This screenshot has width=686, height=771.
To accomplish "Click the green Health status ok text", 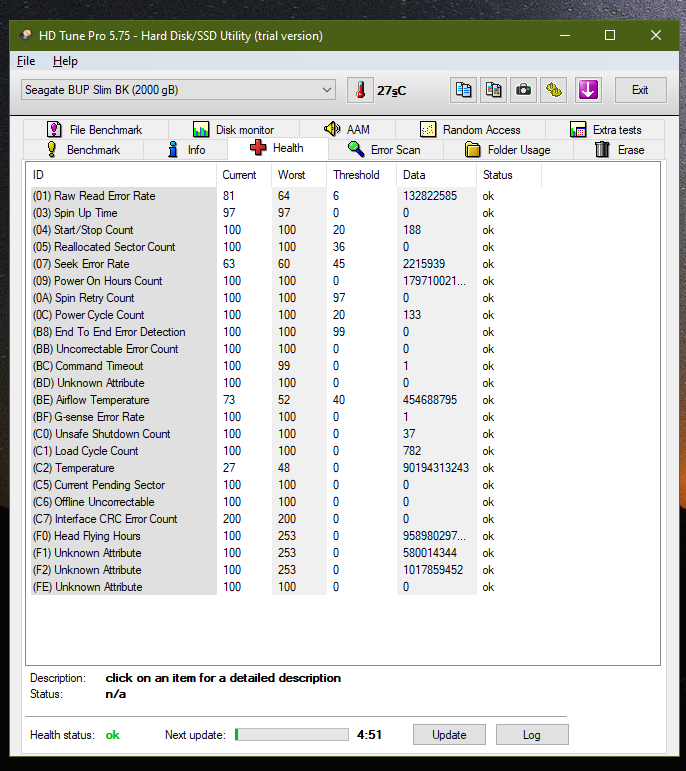I will click(x=113, y=735).
